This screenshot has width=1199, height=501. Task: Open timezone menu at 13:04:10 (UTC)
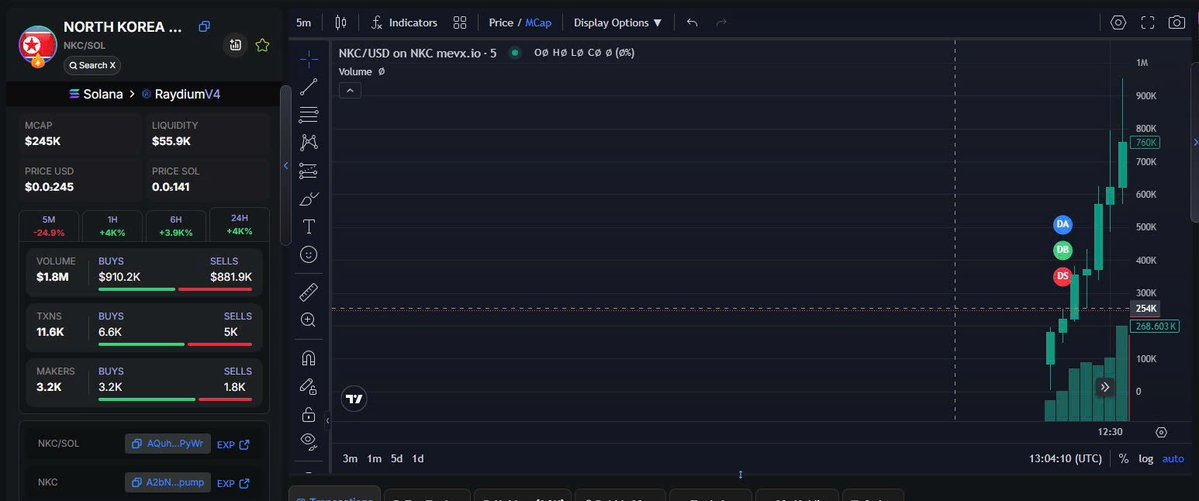click(1065, 459)
